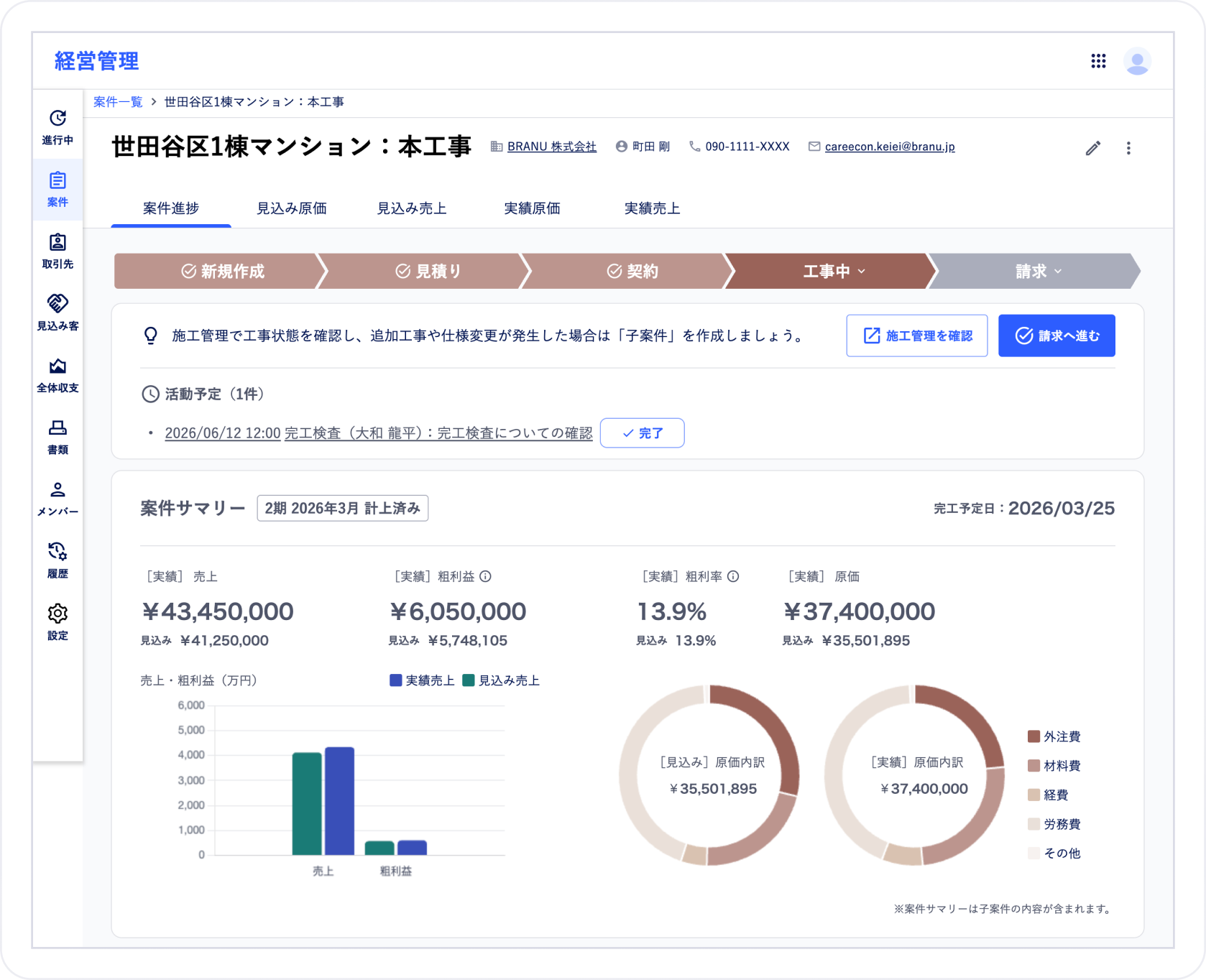Click the 外注費 legend swatch
This screenshot has height=980, width=1206.
pos(1034,736)
